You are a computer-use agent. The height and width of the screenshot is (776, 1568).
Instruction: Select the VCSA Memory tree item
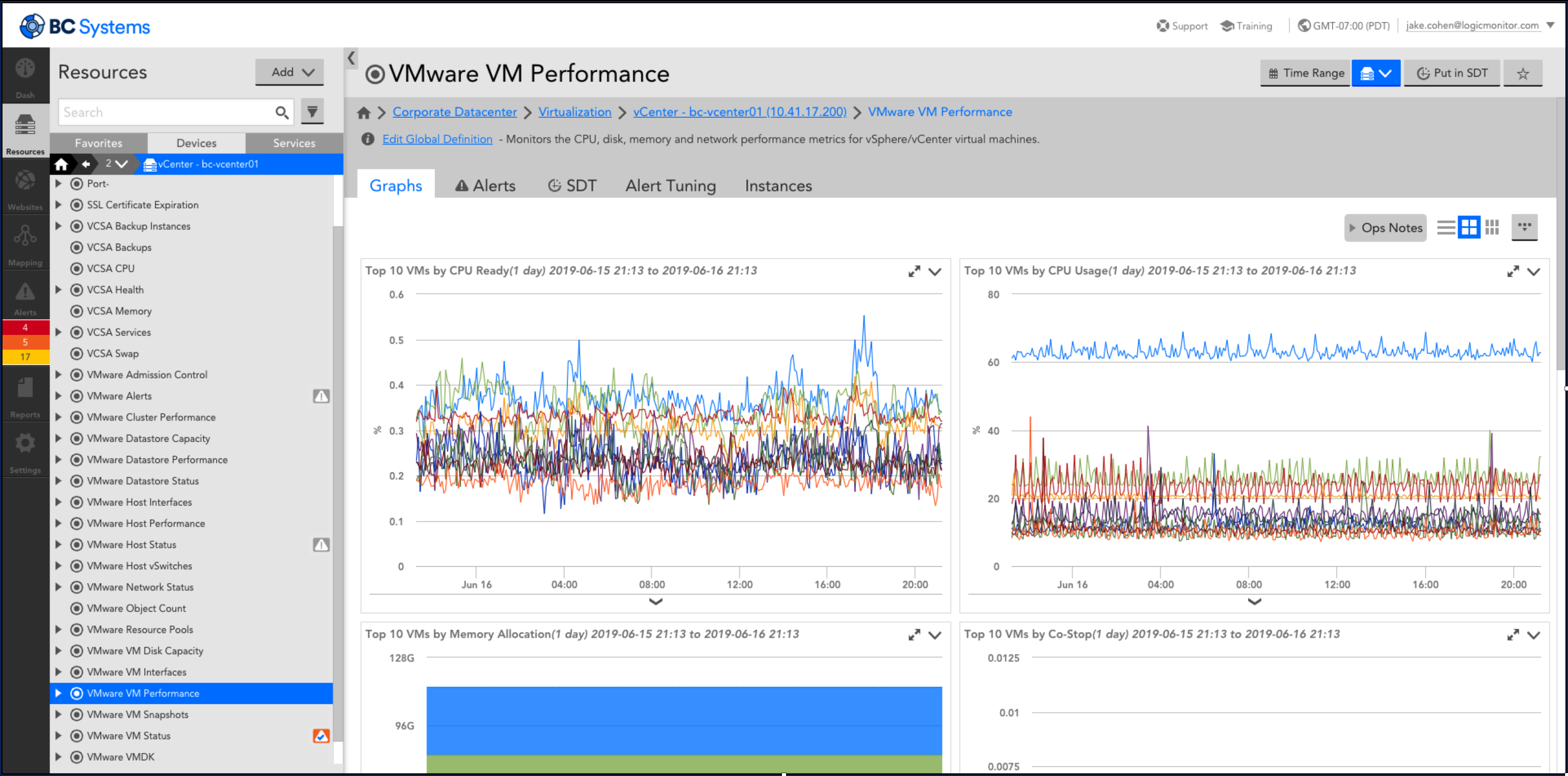pos(119,311)
